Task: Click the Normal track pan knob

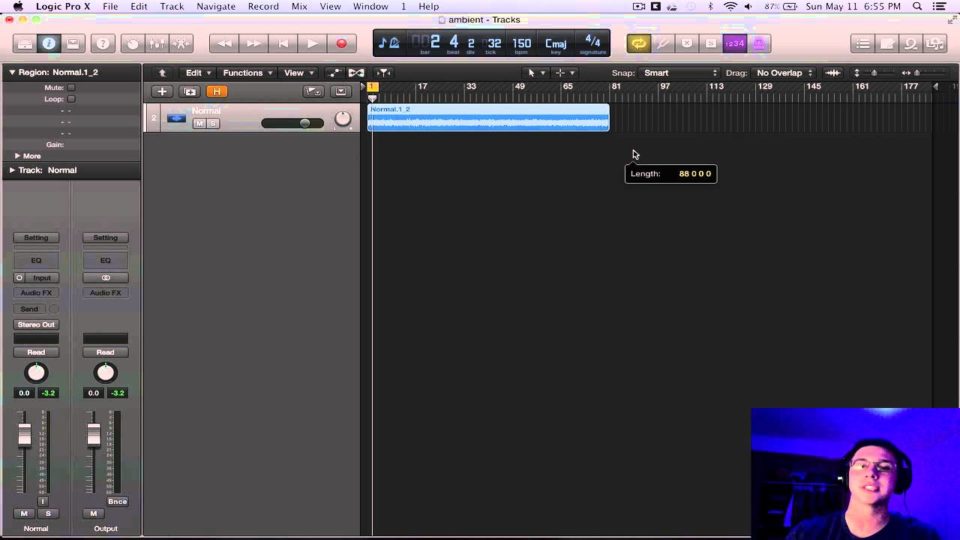Action: point(343,119)
